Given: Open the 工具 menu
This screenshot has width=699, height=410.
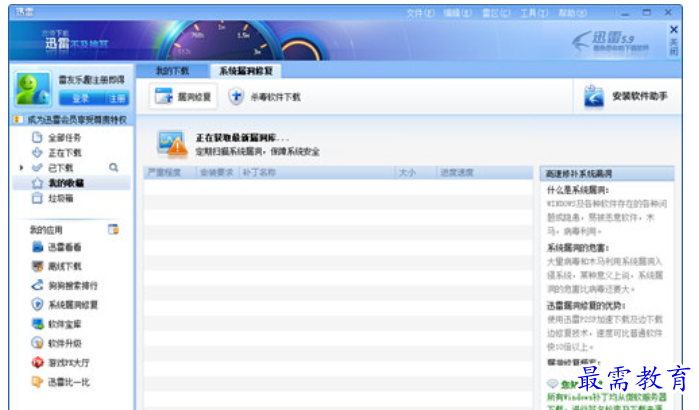Looking at the screenshot, I should tap(534, 13).
